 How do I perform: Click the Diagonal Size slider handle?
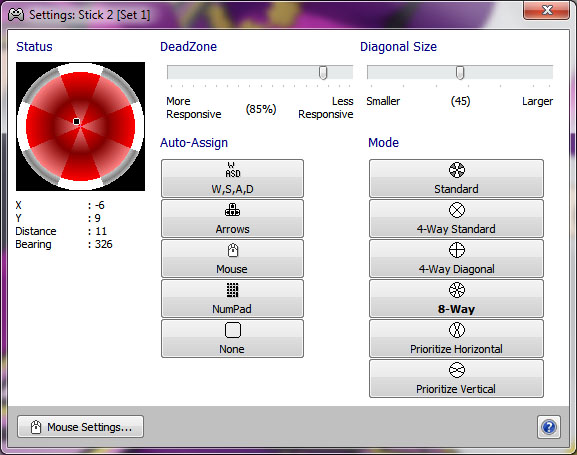point(460,73)
